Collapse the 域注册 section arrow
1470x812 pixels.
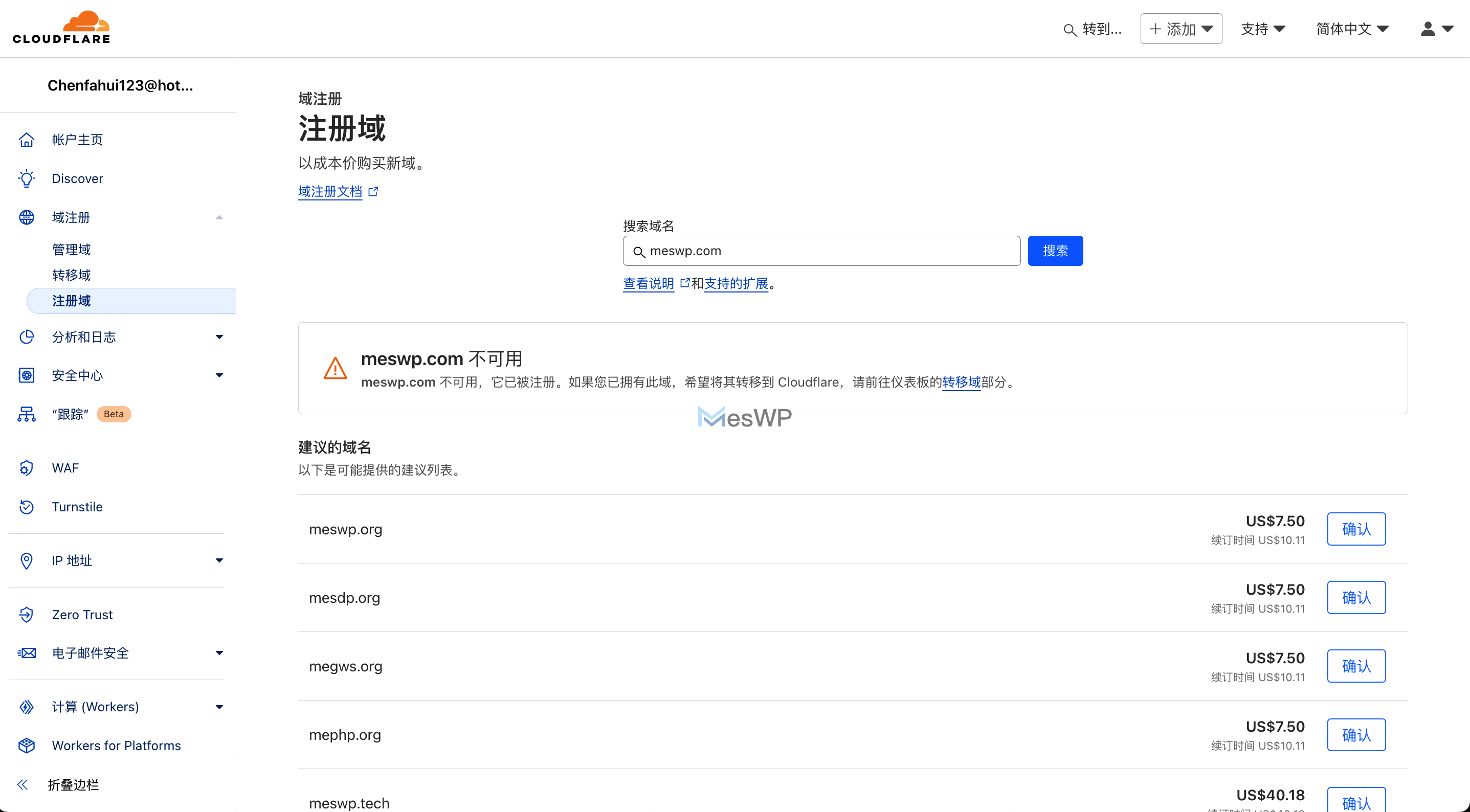219,217
